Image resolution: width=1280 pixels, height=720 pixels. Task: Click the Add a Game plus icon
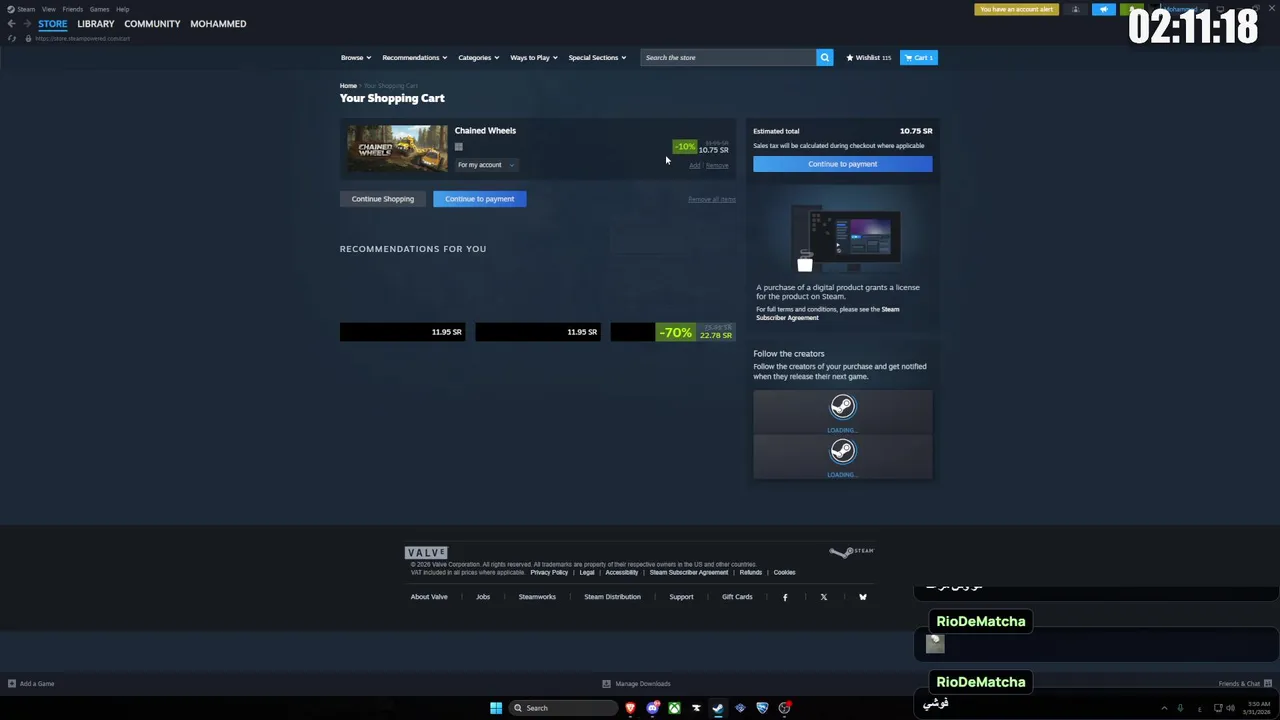[12, 684]
